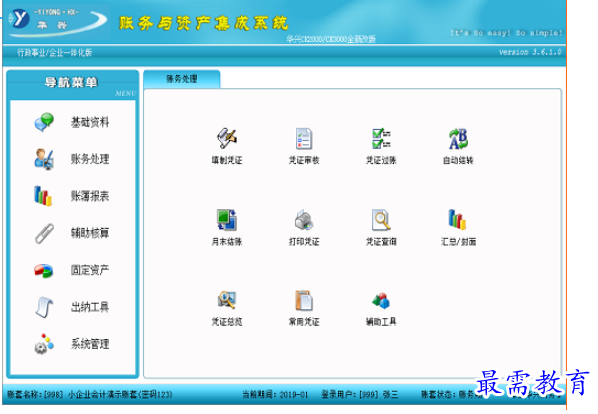Click the 自动结转 text label
The image size is (598, 414).
coord(458,160)
